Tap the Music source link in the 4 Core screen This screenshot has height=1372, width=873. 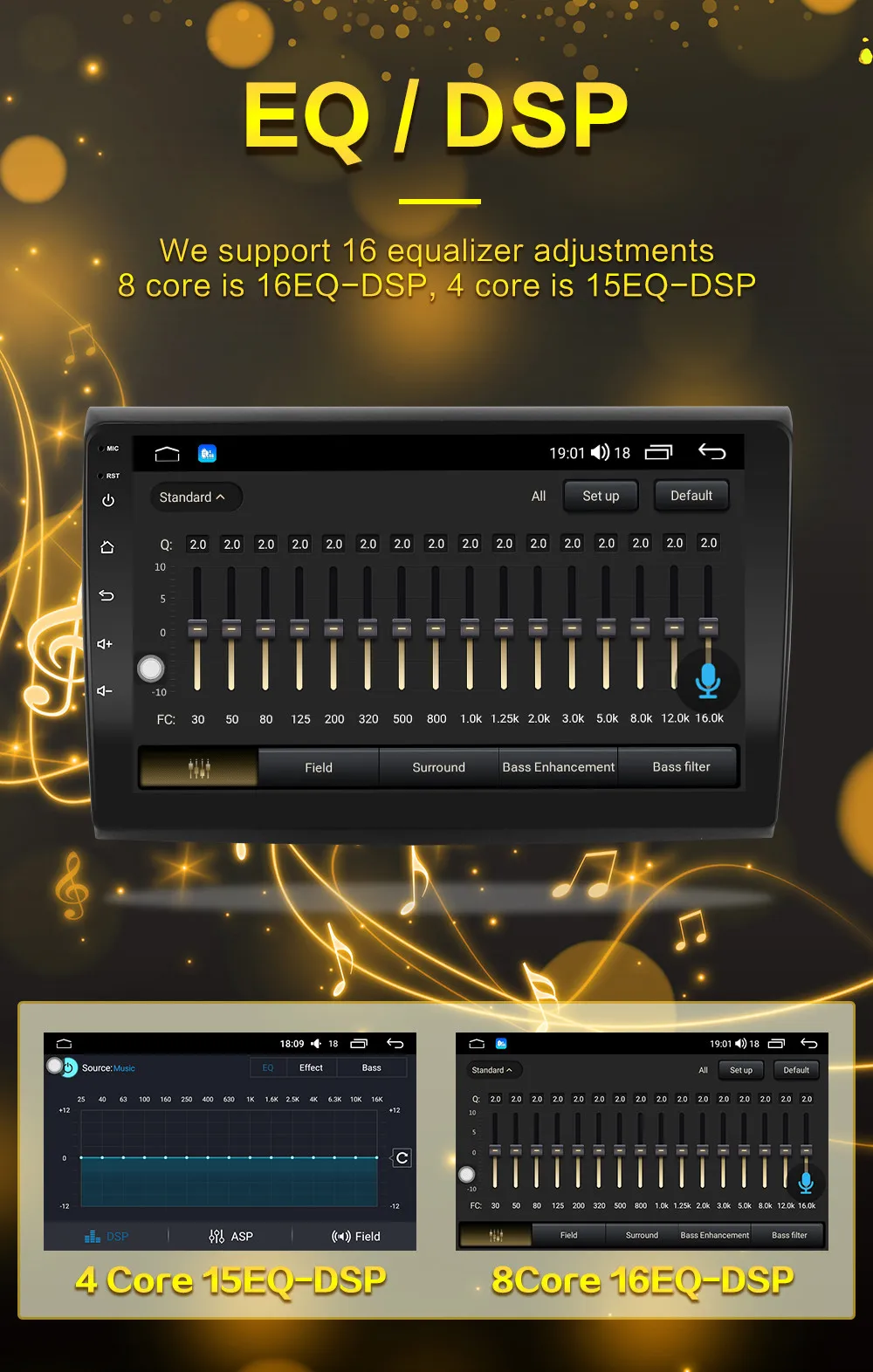[x=124, y=1068]
